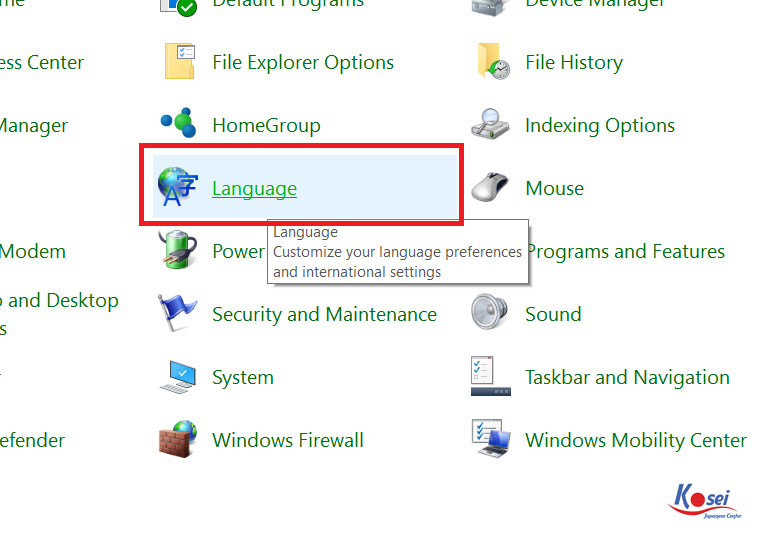This screenshot has width=766, height=534.
Task: Click the Indexing Options magnifier icon
Action: click(490, 124)
